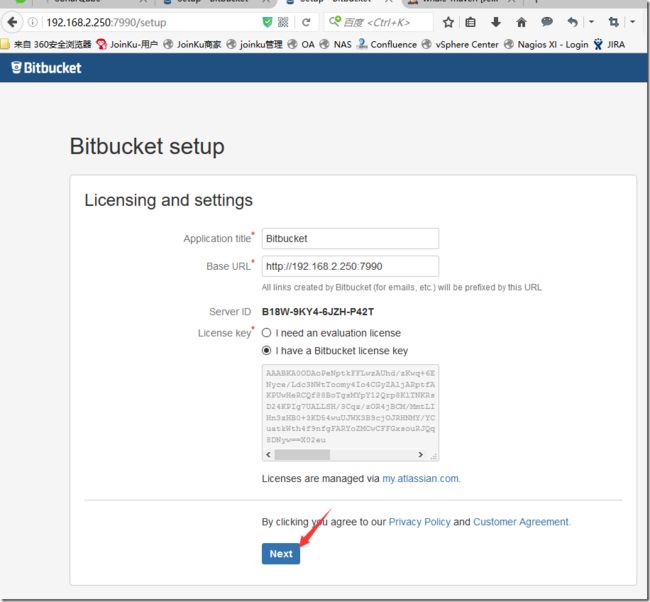The height and width of the screenshot is (602, 650).
Task: Open the JoinKu商家 bookmark
Action: pos(192,44)
